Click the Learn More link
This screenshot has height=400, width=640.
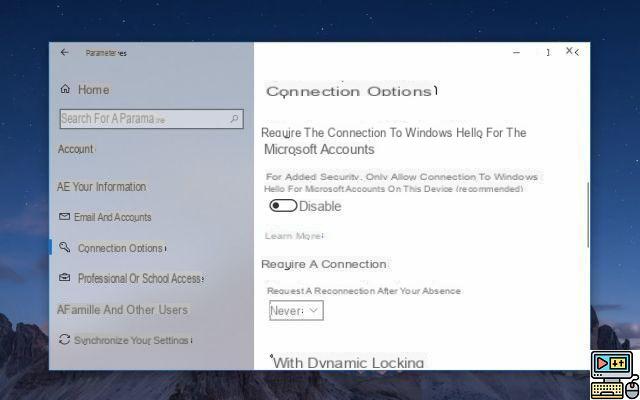tap(294, 236)
